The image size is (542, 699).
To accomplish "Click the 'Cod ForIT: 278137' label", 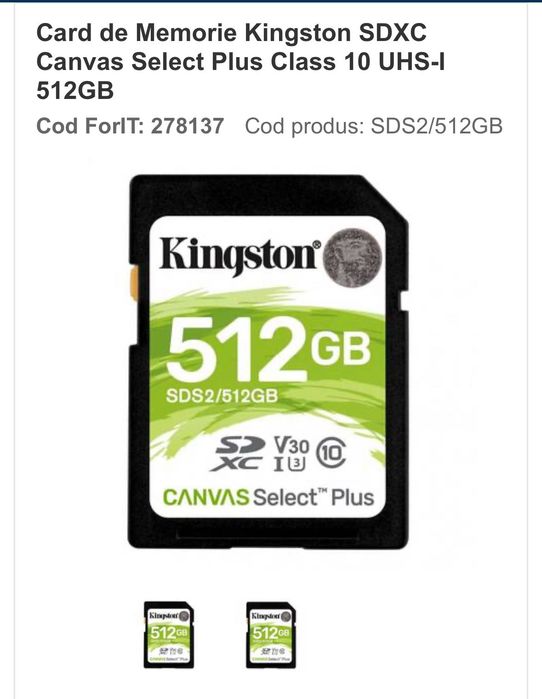I will pos(130,126).
